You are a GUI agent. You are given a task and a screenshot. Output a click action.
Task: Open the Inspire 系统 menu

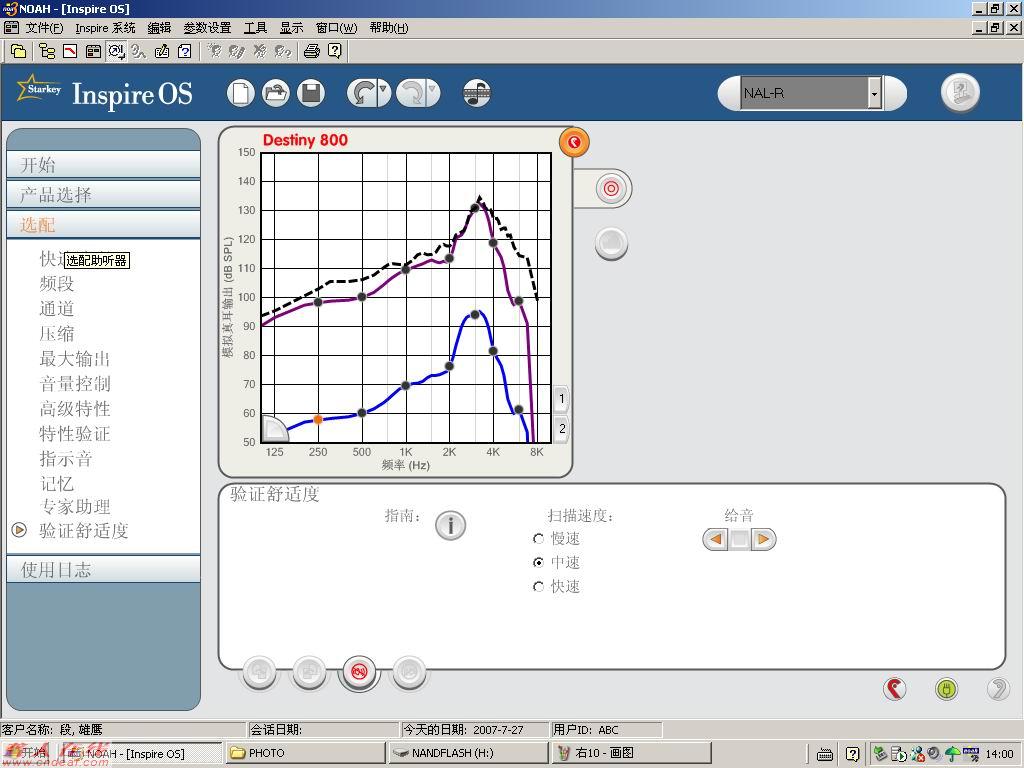click(105, 27)
